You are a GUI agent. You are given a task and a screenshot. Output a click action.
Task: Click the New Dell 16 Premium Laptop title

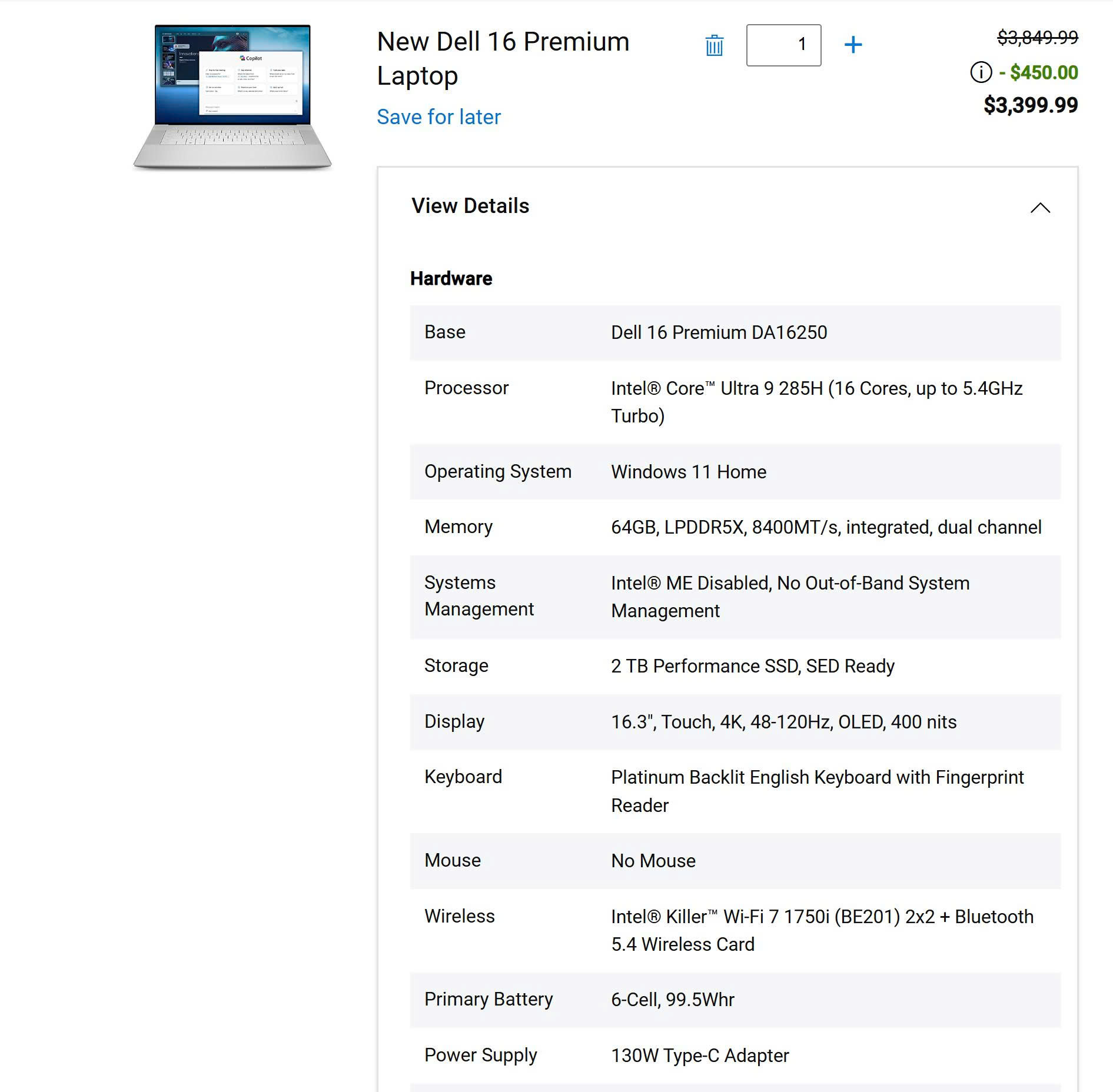pos(503,58)
